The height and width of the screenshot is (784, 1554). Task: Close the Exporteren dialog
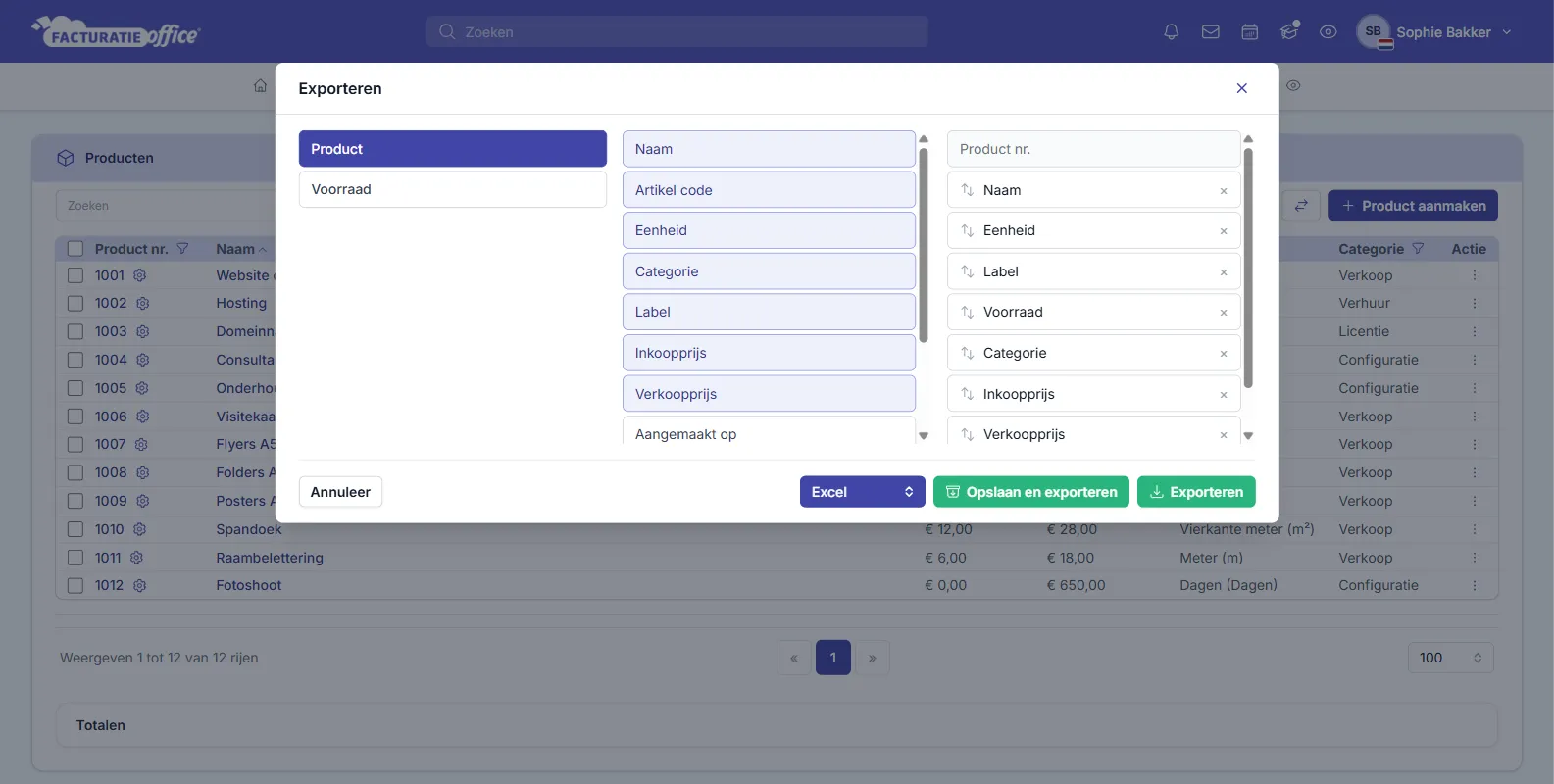point(1241,88)
